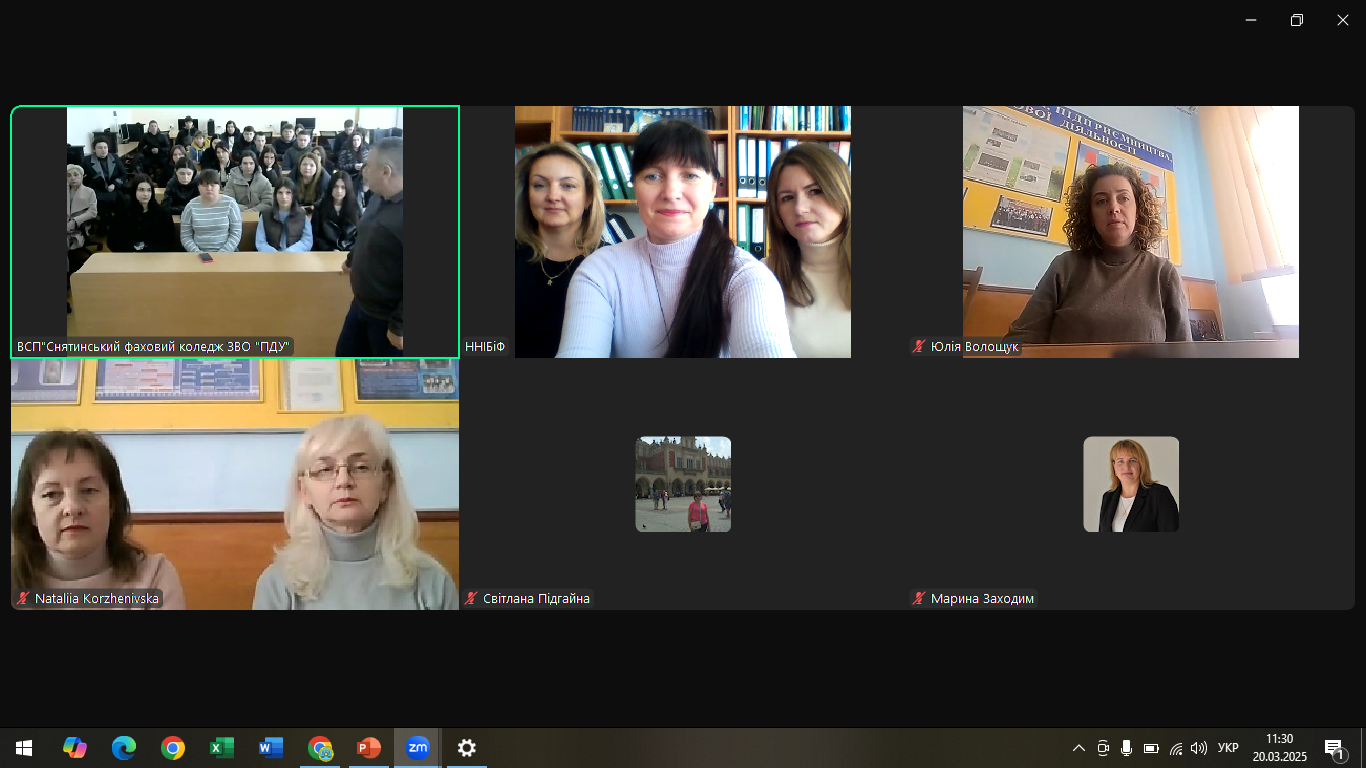
Task: Open the volume control in the tray
Action: (1199, 748)
